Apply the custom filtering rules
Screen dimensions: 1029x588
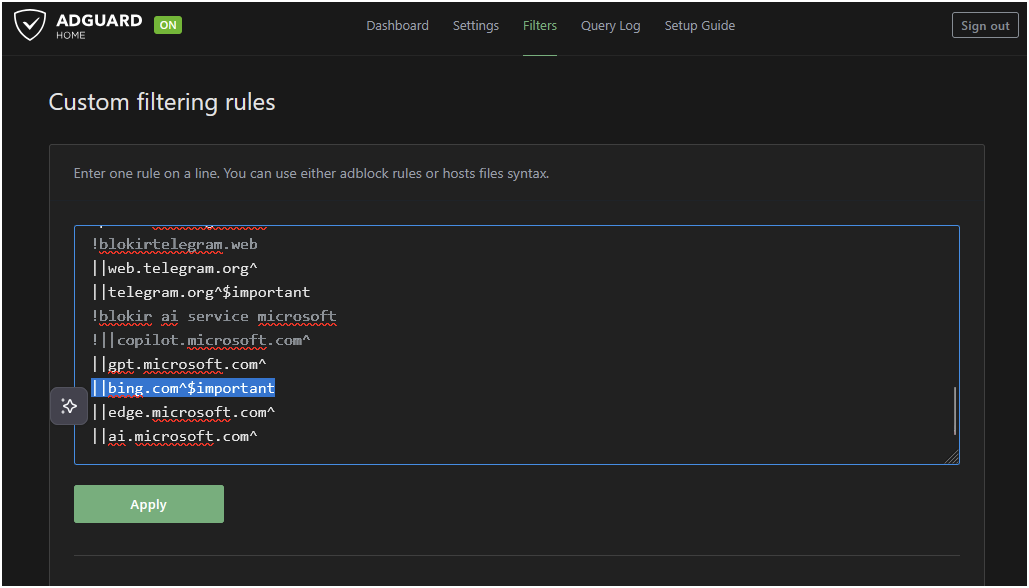[x=149, y=504]
